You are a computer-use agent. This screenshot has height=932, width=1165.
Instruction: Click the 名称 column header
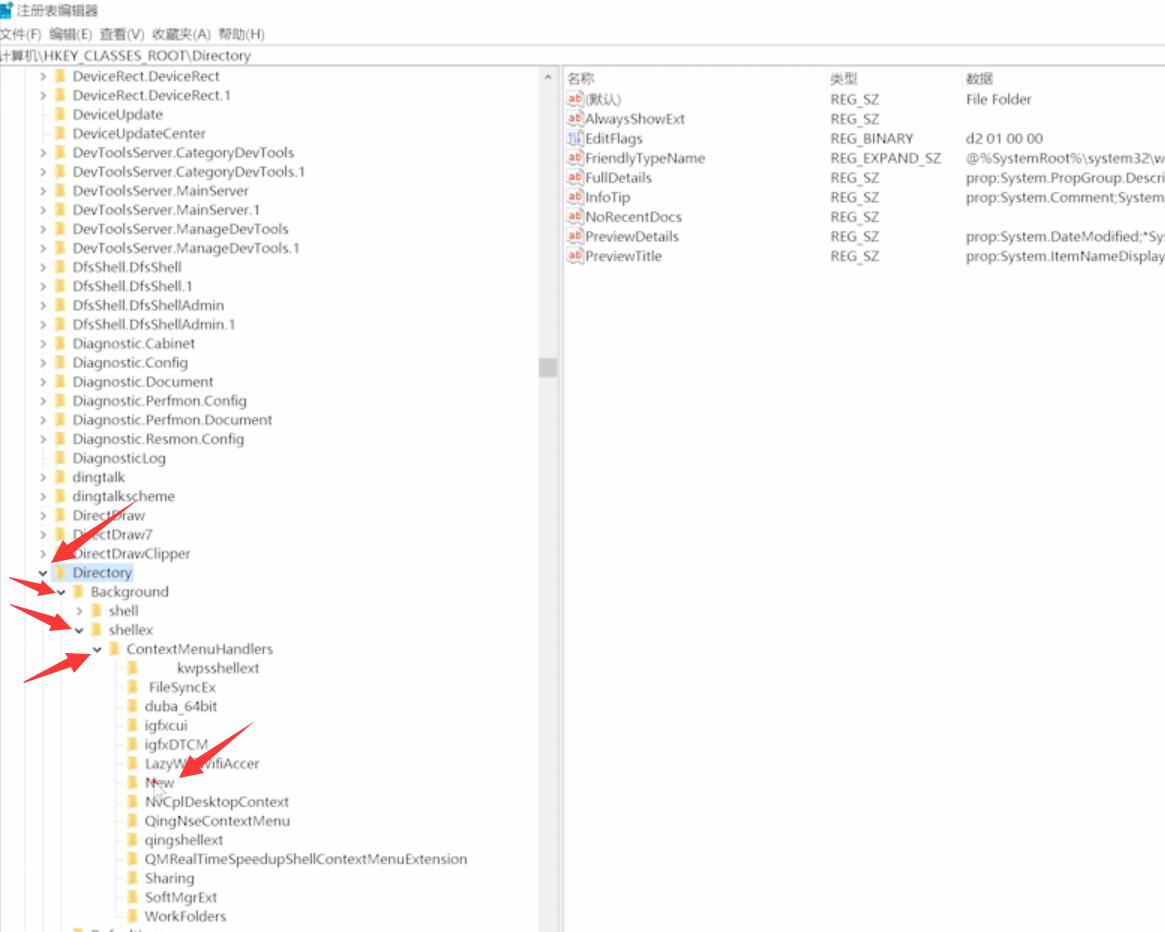click(581, 79)
